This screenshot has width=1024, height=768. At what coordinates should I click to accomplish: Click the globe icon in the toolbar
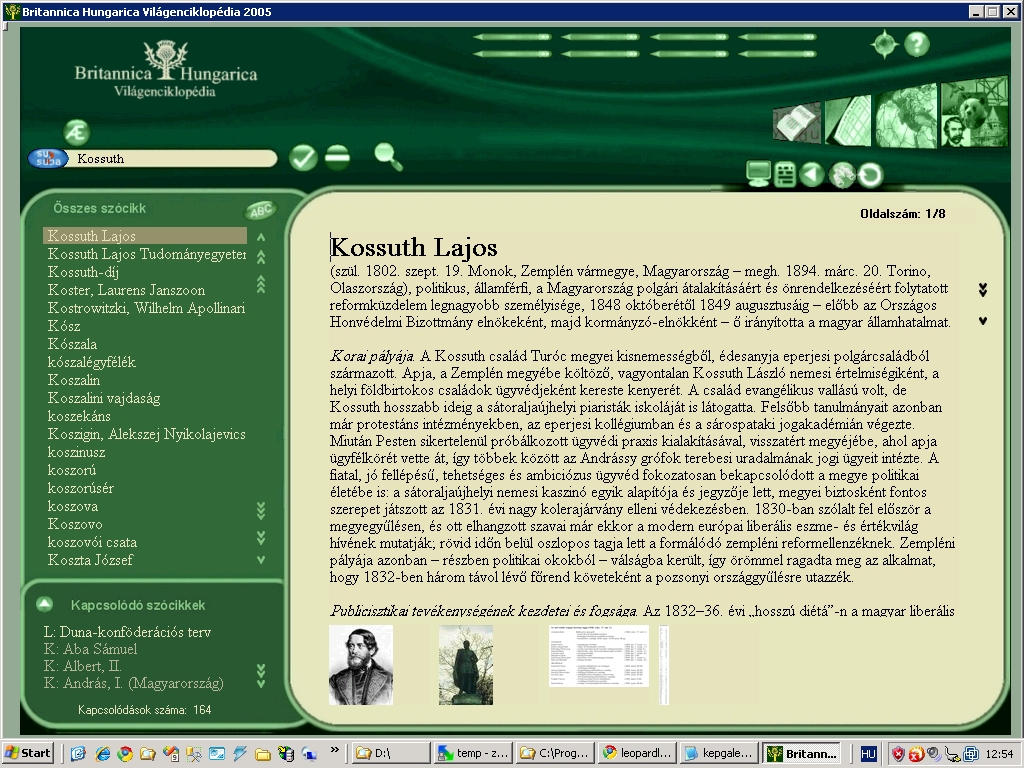point(842,175)
